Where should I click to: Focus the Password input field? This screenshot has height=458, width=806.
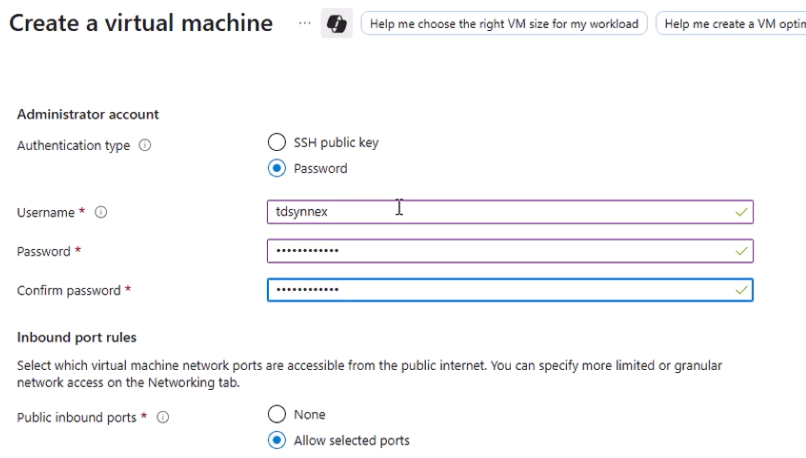point(510,251)
